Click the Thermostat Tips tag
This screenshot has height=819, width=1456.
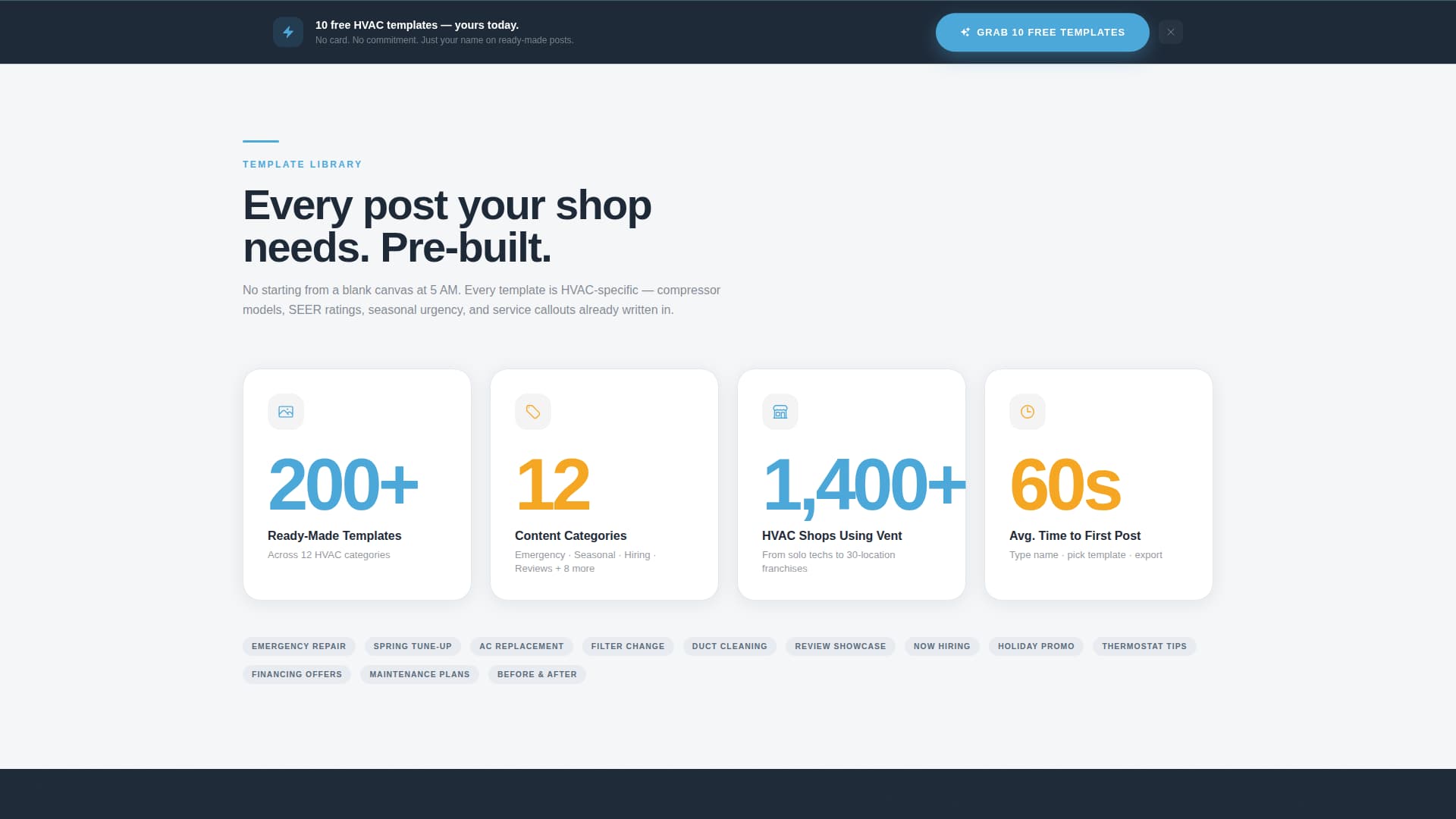[x=1144, y=646]
